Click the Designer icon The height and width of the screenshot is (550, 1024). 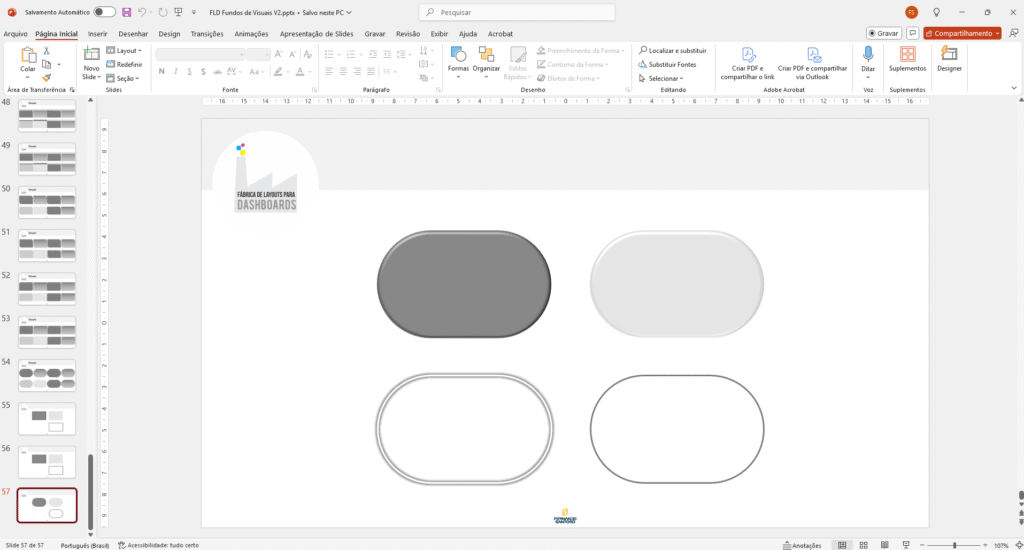click(949, 57)
